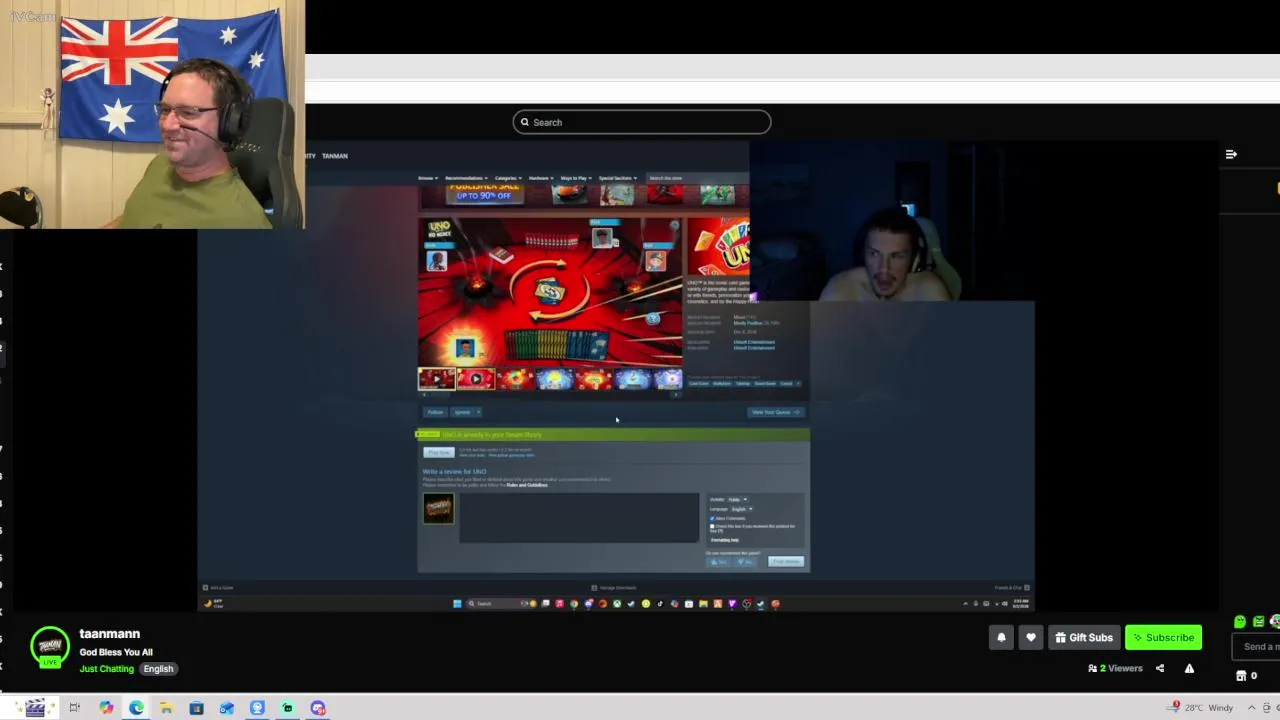The height and width of the screenshot is (720, 1280).
Task: Enable notifications with the bell icon
Action: [1001, 637]
